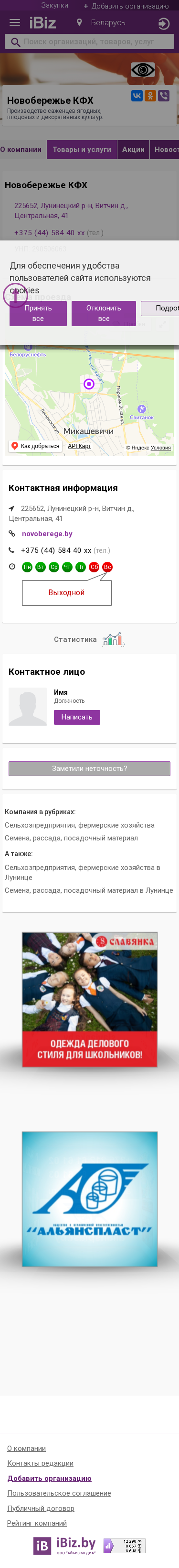Click the scroll-to-top arrow circle

[x=15, y=296]
